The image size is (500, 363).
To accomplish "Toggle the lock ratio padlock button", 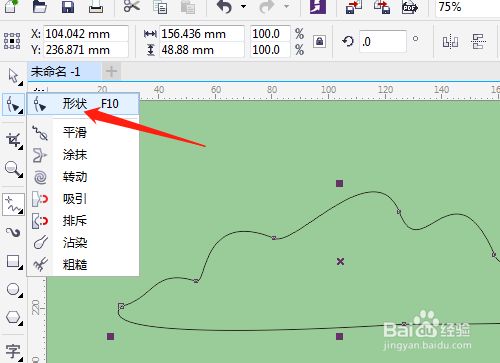I will 319,42.
